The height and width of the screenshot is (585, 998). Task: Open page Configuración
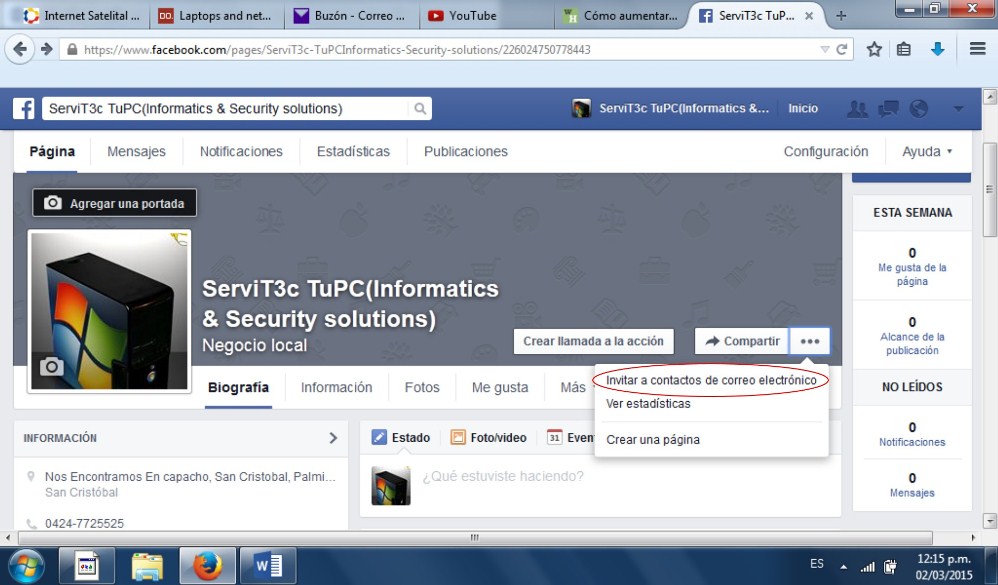(826, 152)
